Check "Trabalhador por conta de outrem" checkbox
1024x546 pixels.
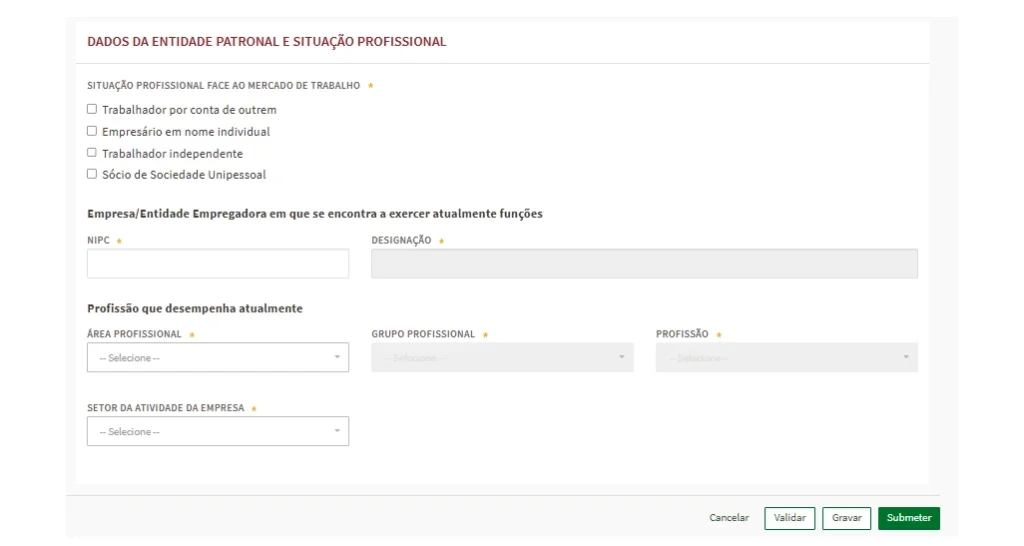[x=92, y=109]
